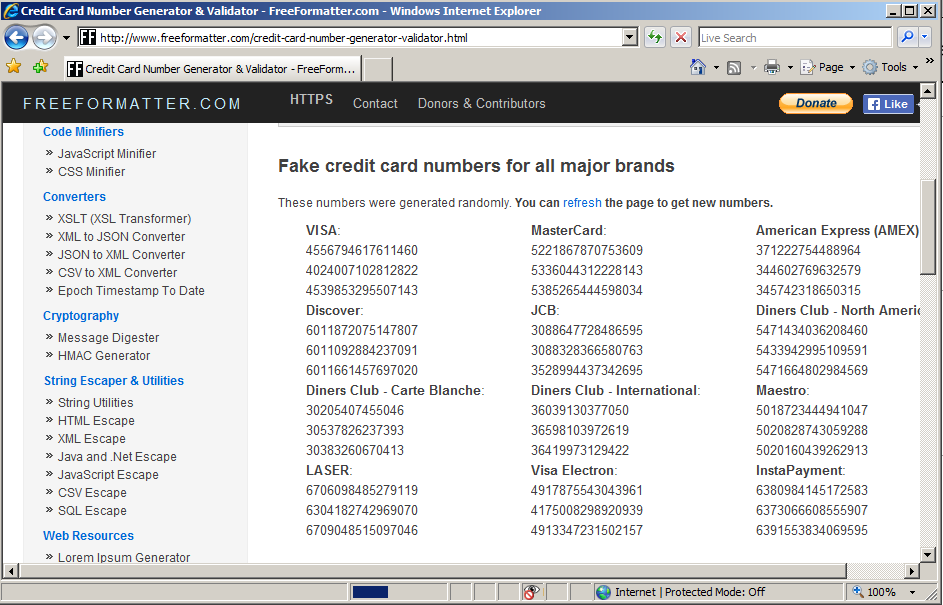The height and width of the screenshot is (605, 943).
Task: Open Java and .Net Escape link
Action: coord(117,456)
